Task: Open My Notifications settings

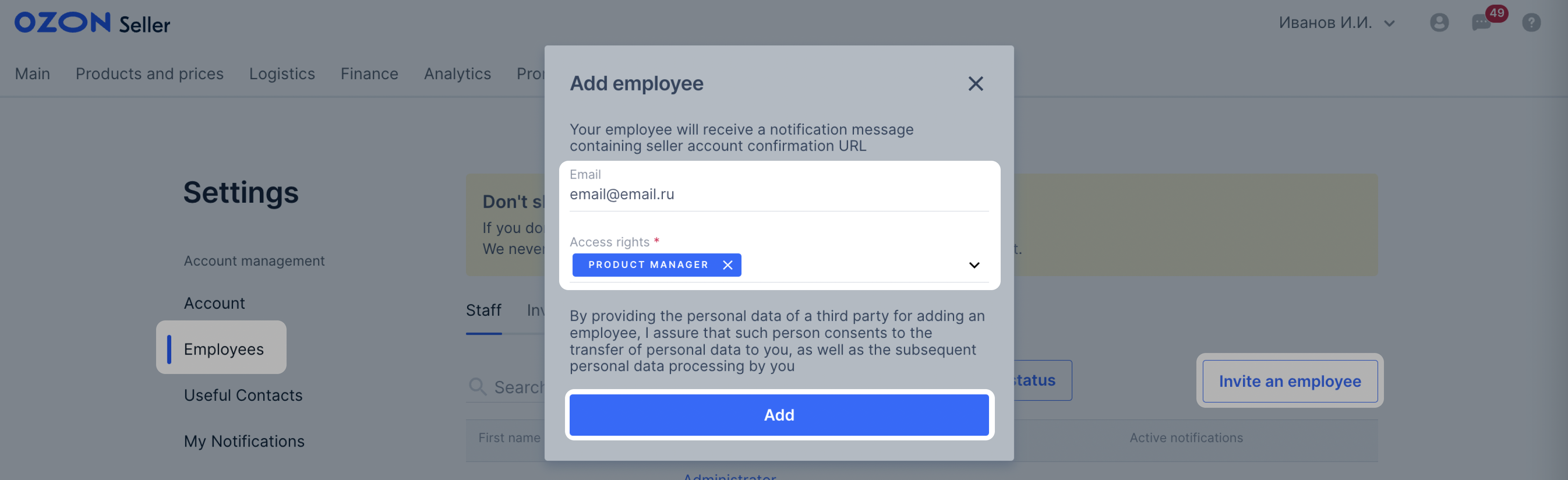Action: [244, 442]
